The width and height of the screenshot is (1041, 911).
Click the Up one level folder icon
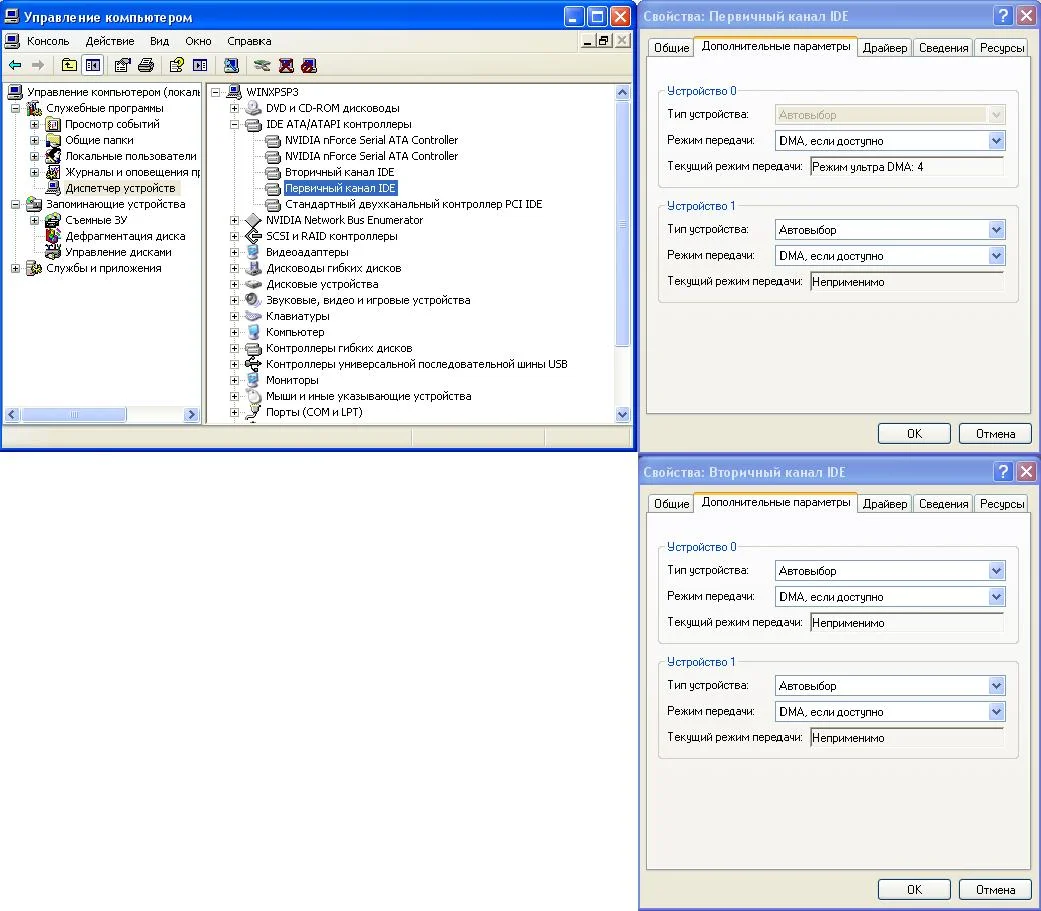click(69, 65)
